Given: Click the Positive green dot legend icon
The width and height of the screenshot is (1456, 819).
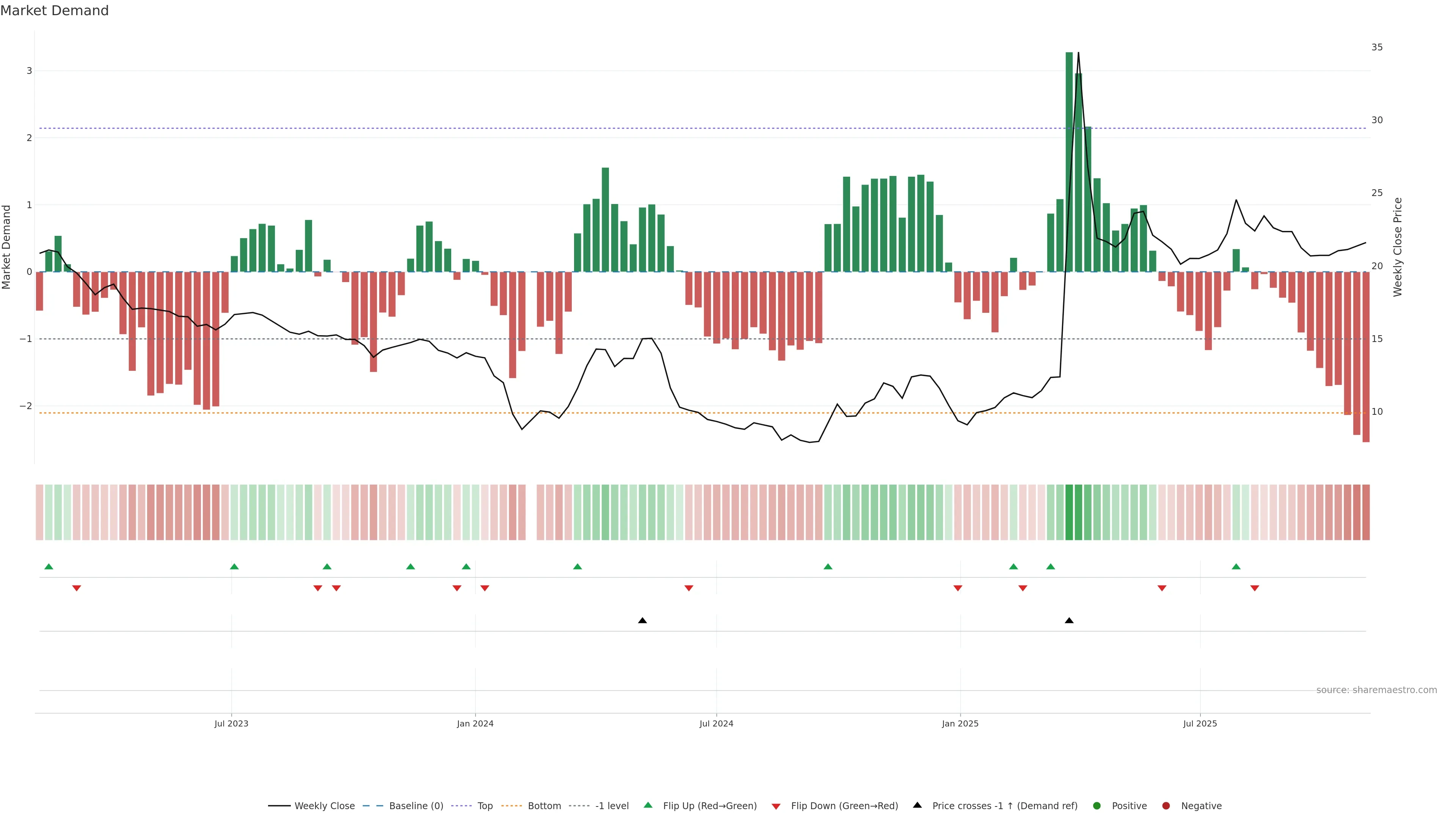Looking at the screenshot, I should (x=1097, y=806).
